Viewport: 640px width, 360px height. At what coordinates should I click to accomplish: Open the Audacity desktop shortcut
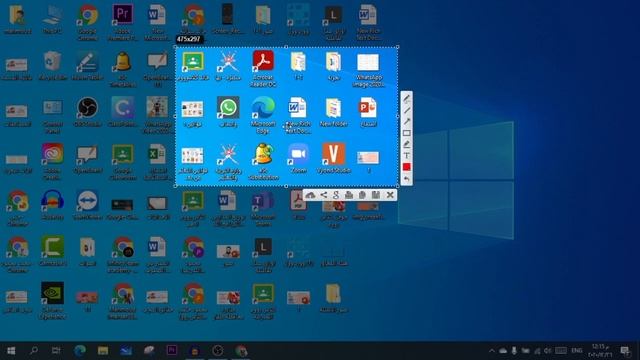(52, 204)
